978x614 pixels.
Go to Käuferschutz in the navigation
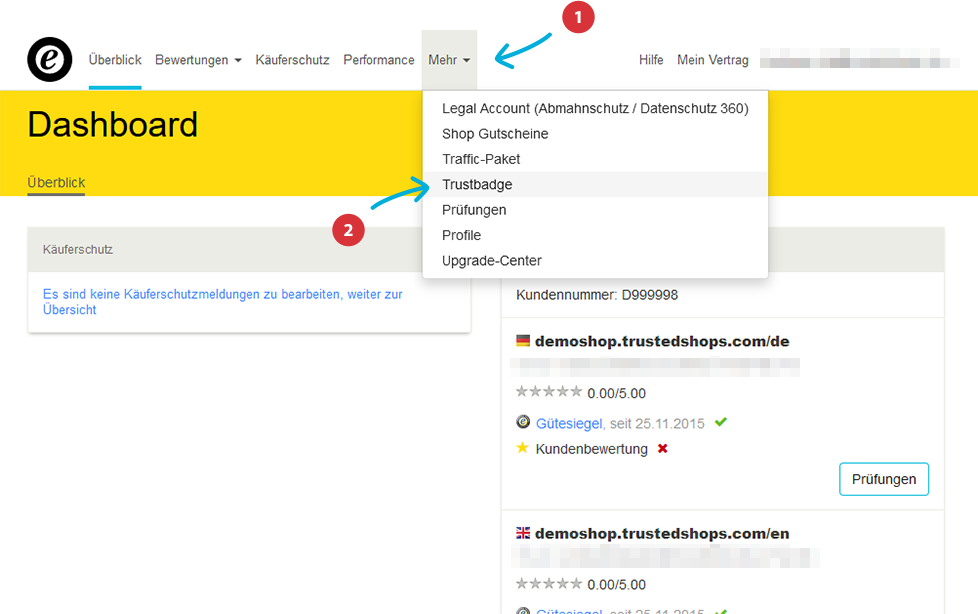(x=292, y=60)
